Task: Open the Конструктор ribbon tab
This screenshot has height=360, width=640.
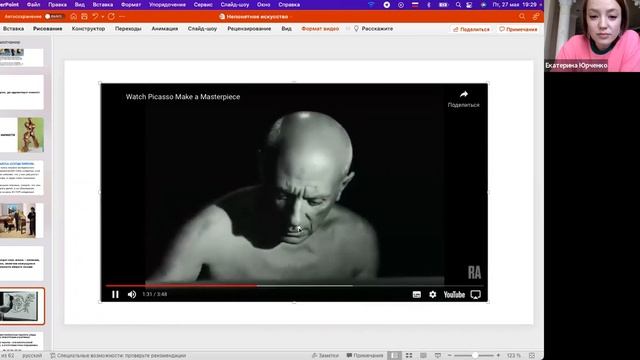Action: tap(88, 29)
